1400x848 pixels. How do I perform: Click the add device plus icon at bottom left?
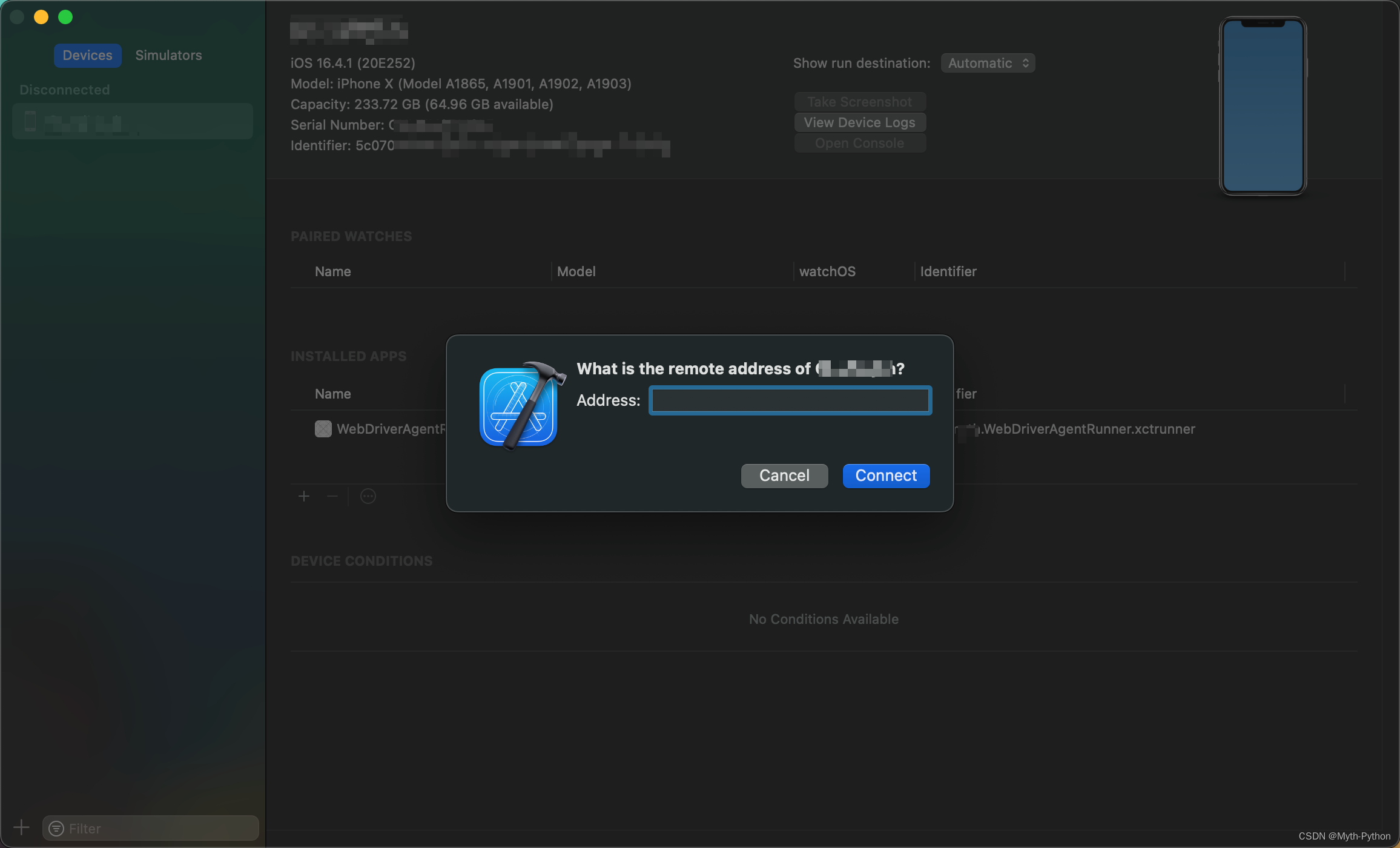(21, 827)
